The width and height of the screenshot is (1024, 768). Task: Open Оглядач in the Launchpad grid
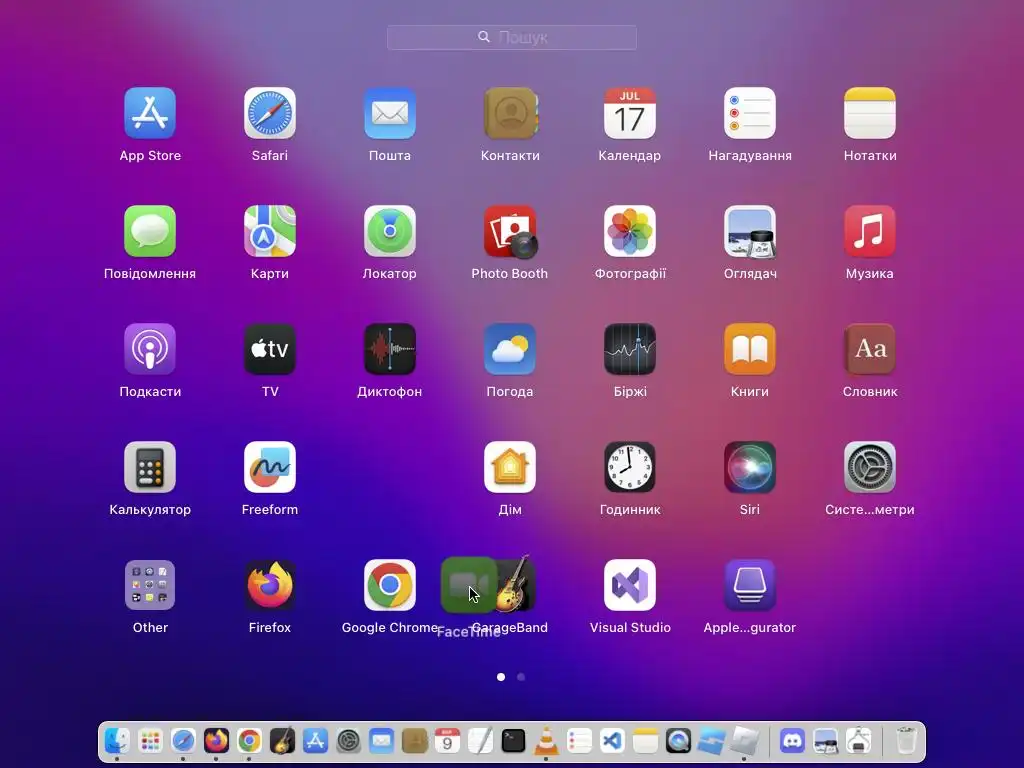750,231
